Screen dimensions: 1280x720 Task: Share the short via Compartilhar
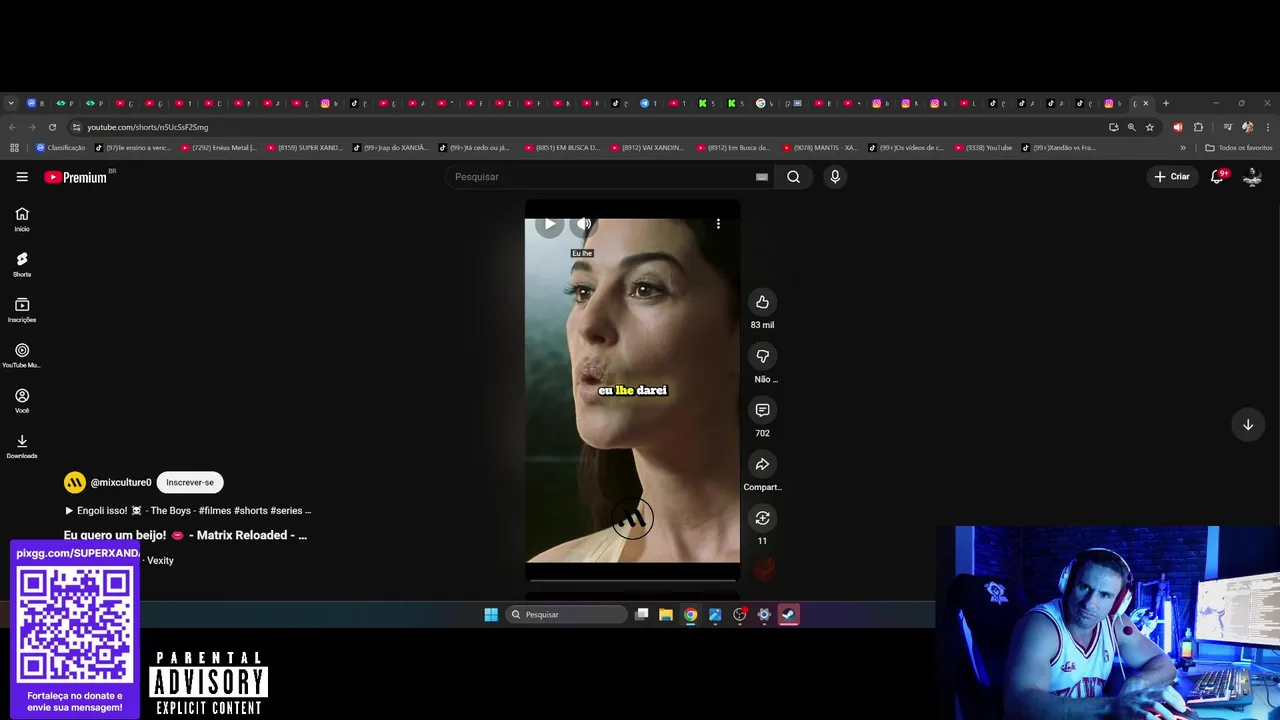pos(762,464)
